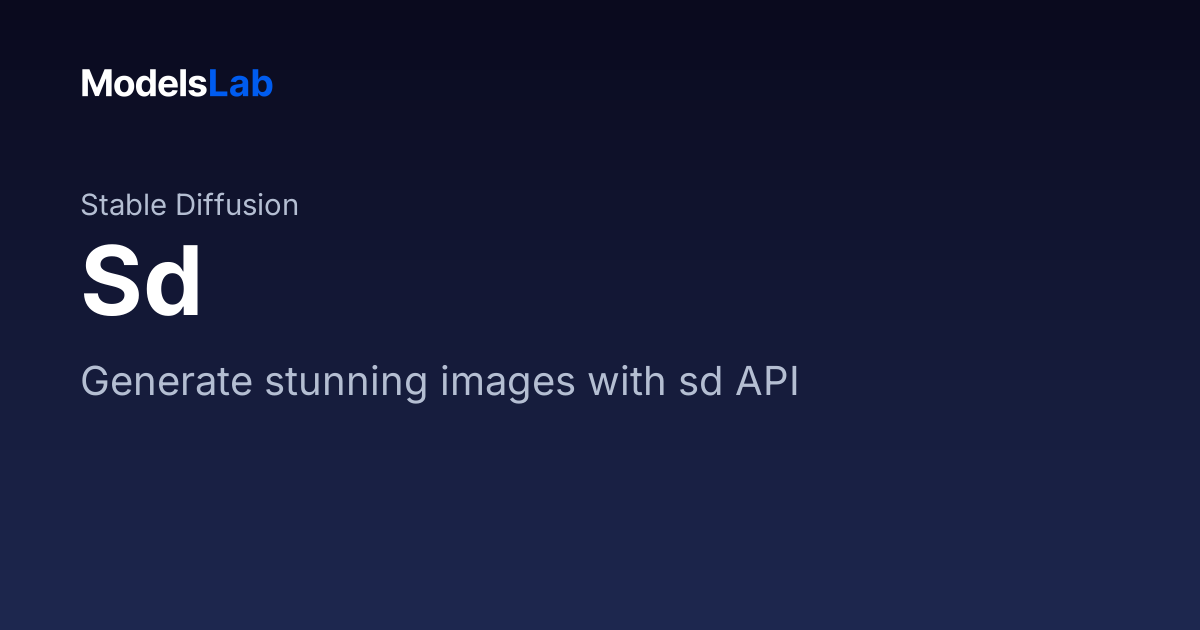Click the capital "G" starting the tagline
This screenshot has height=630, width=1200.
coord(97,382)
